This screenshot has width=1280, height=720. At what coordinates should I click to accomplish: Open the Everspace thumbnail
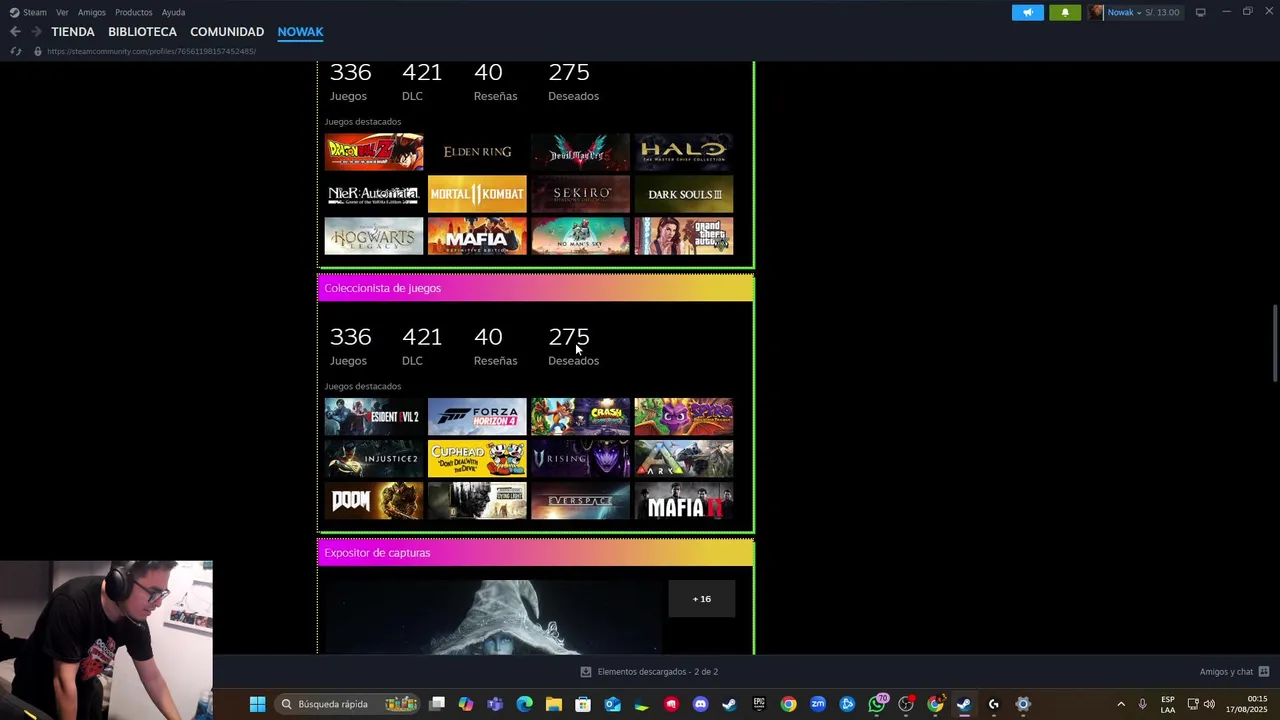point(581,501)
